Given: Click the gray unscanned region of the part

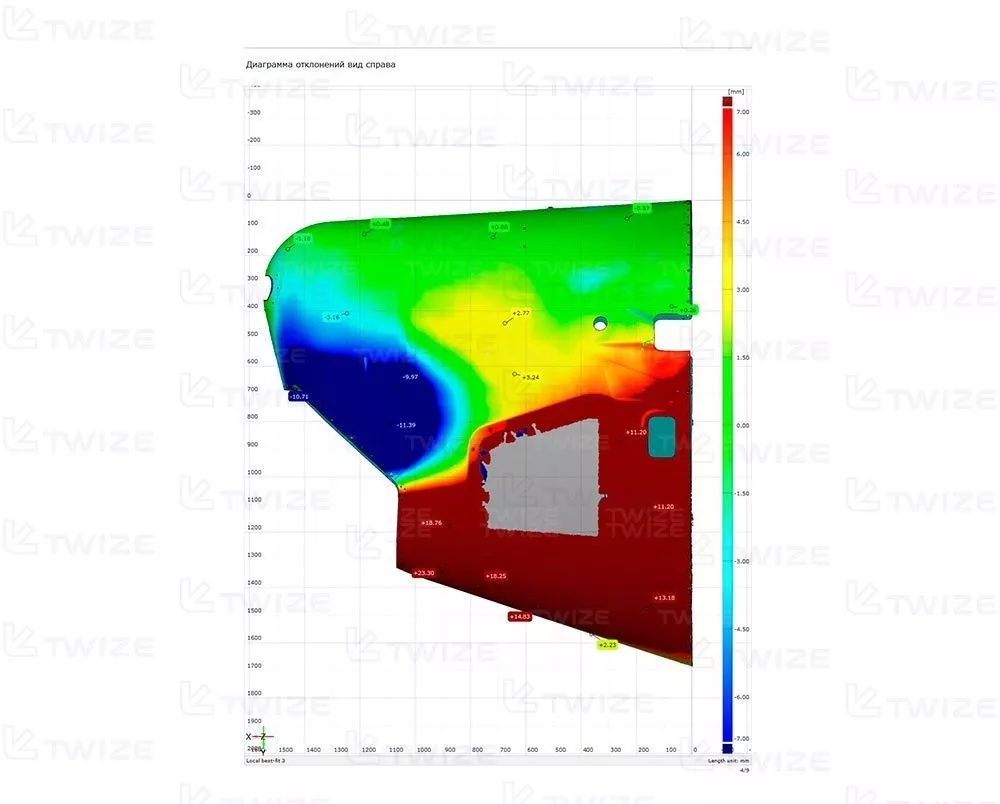Looking at the screenshot, I should pos(545,473).
